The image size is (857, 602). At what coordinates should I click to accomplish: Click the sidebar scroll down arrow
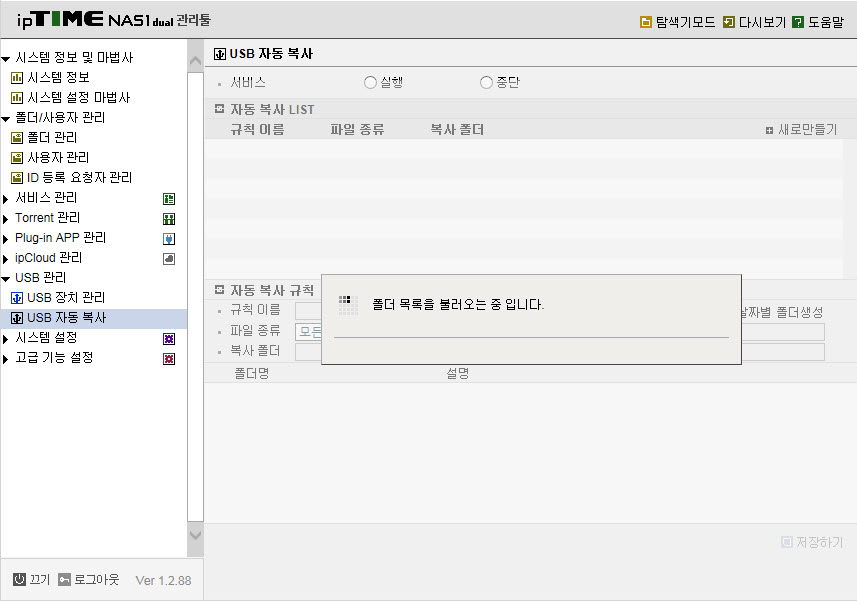(195, 535)
